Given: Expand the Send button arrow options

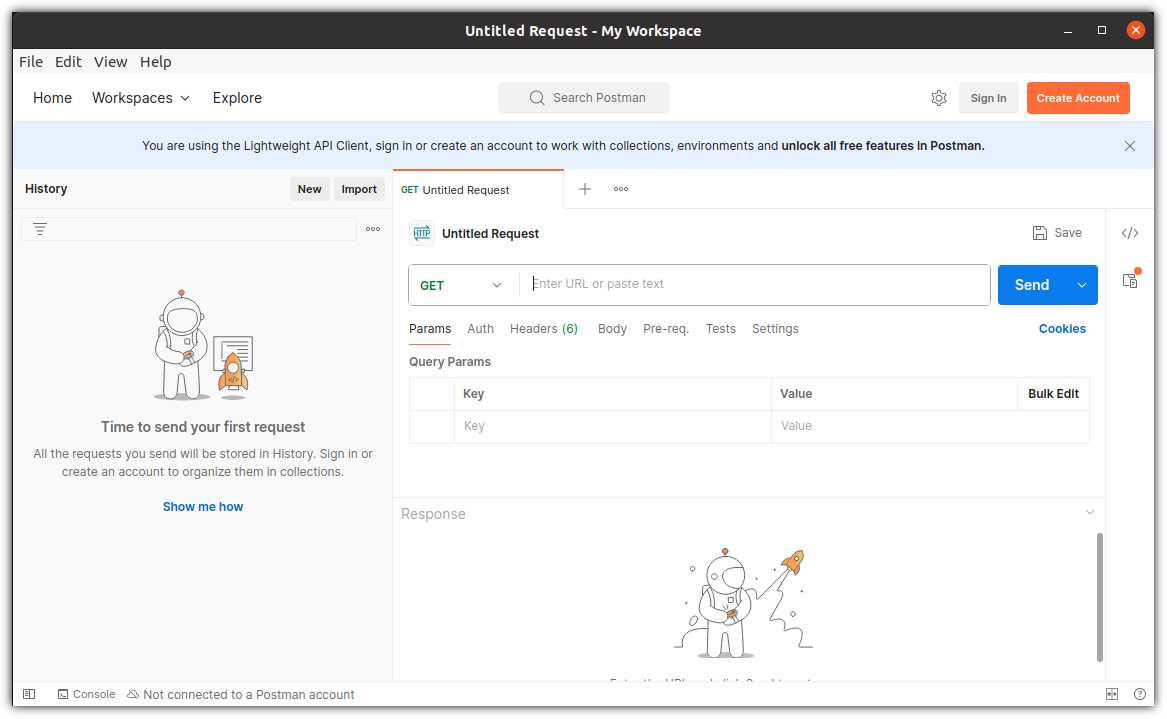Looking at the screenshot, I should coord(1082,285).
